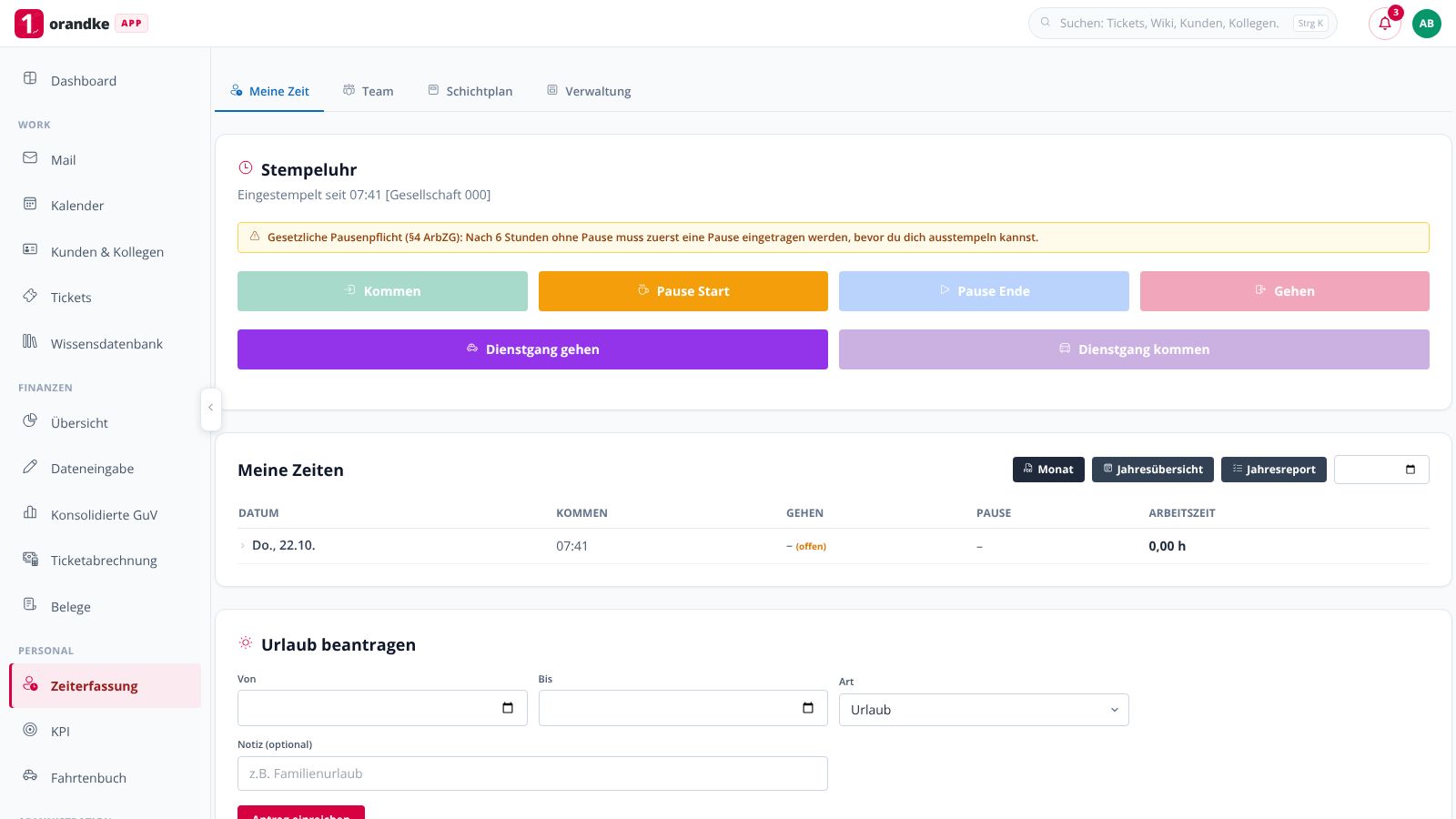
Task: Click the 0,00 h Arbeitszeit value
Action: (1168, 546)
